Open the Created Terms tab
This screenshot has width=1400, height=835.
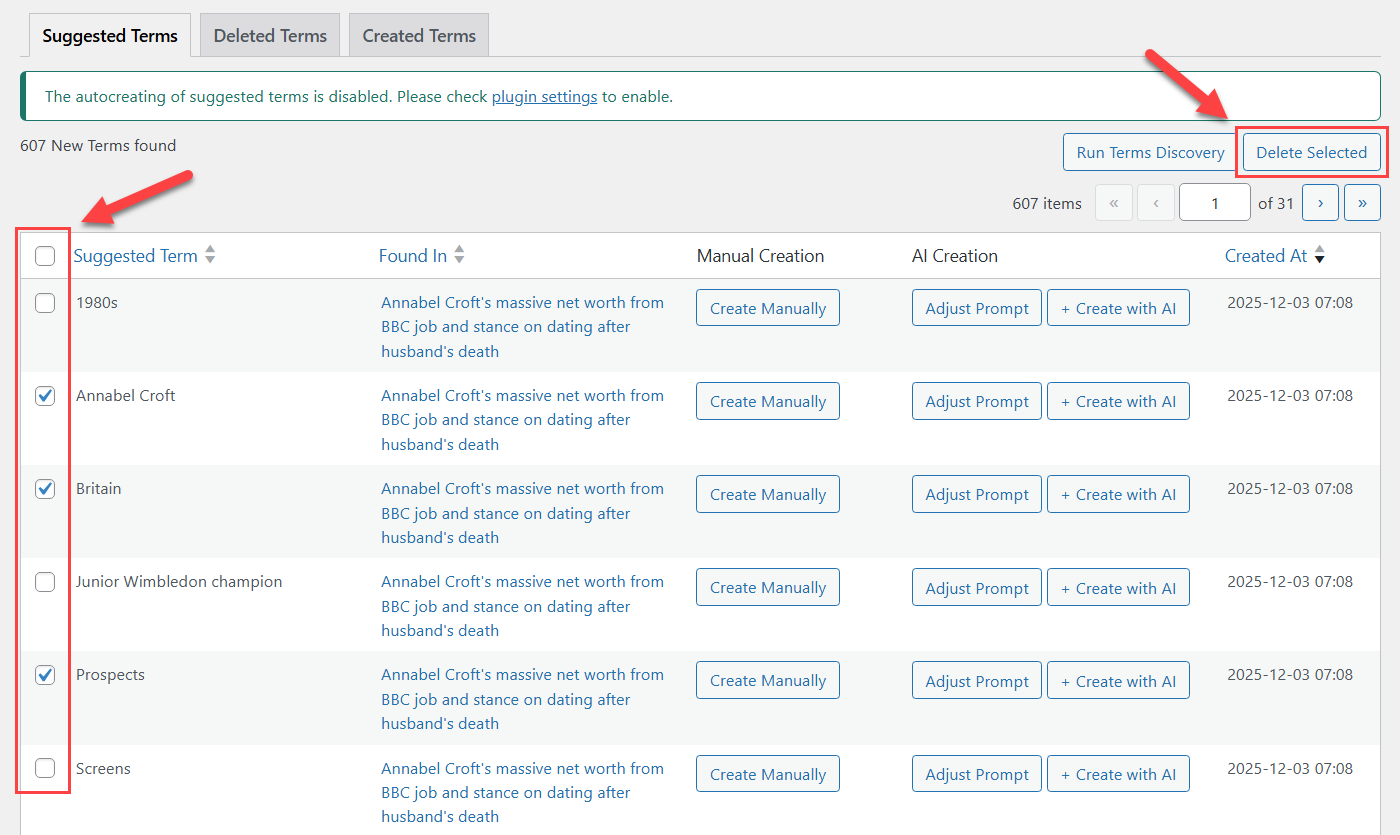418,34
